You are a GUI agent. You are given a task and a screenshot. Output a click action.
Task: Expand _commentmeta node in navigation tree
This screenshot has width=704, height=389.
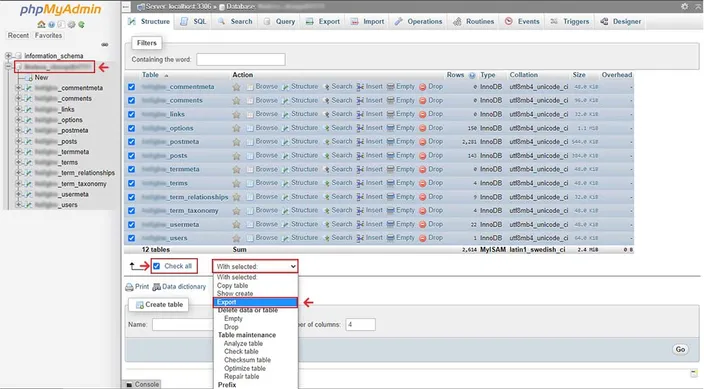point(18,88)
